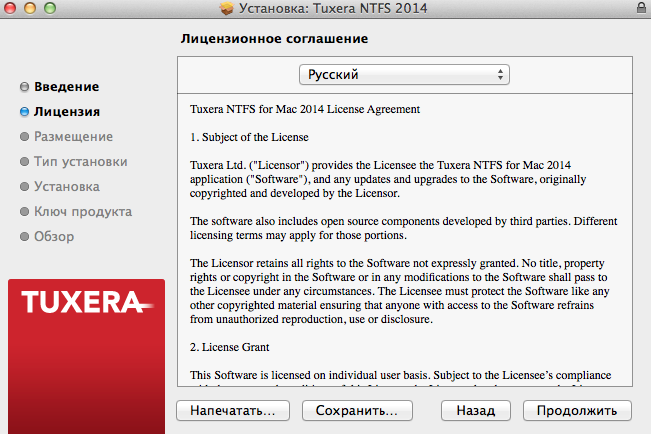Click the gray bullet next to Обзор
651x434 pixels.
tap(24, 236)
